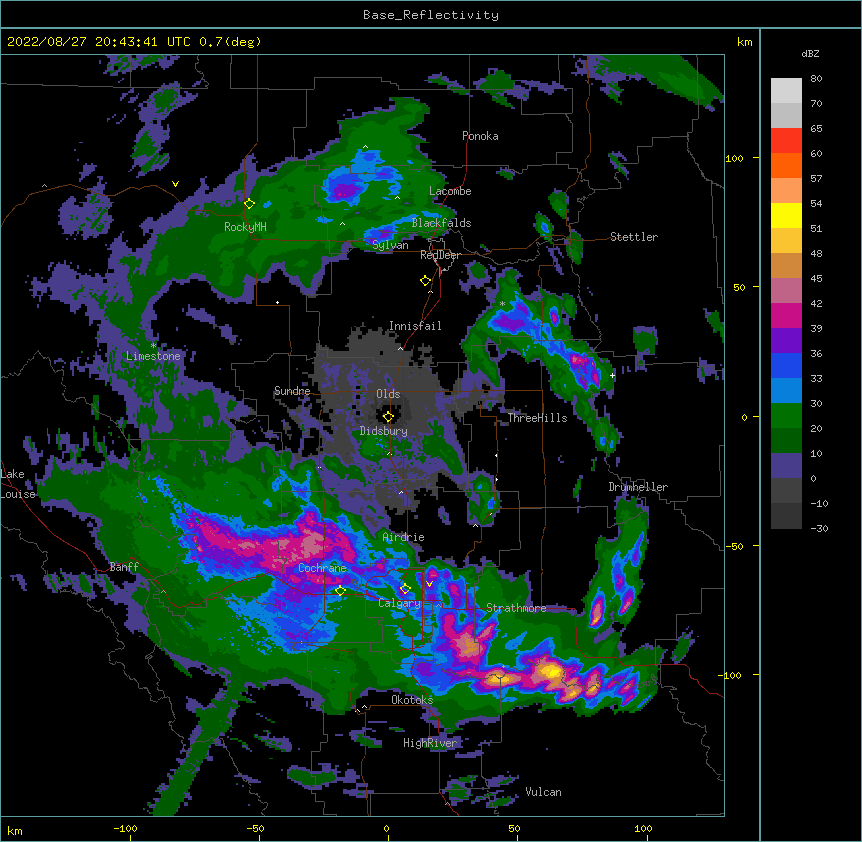Select the yellow diamond marker south of RedDeer
Screen dimensions: 862x842
426,281
